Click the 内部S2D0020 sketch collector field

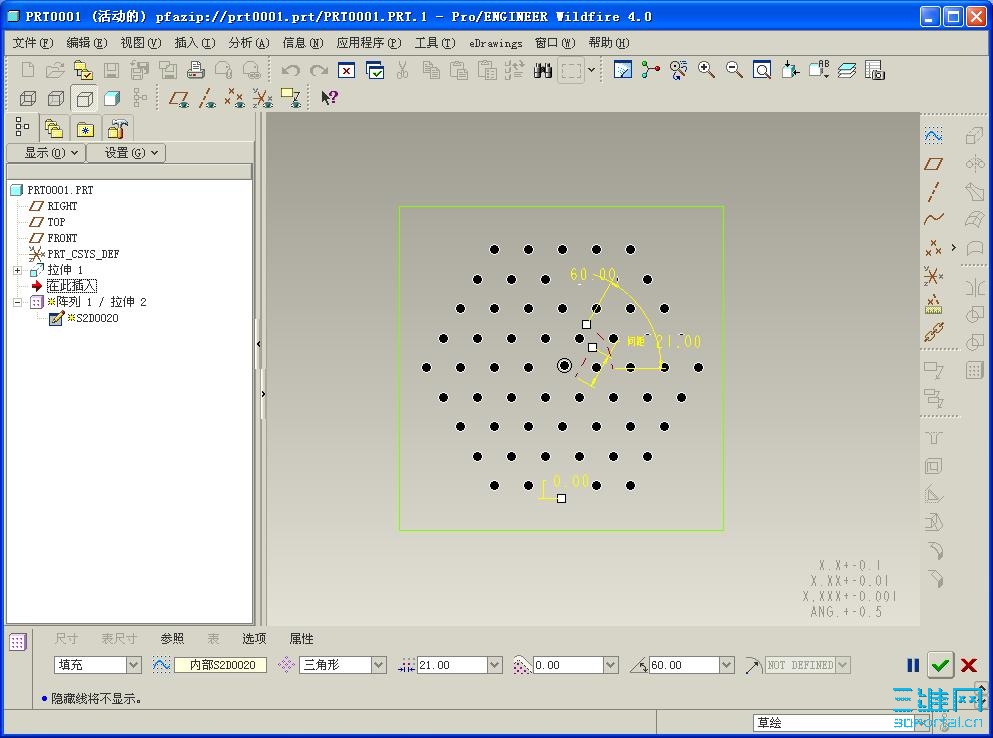(x=220, y=665)
